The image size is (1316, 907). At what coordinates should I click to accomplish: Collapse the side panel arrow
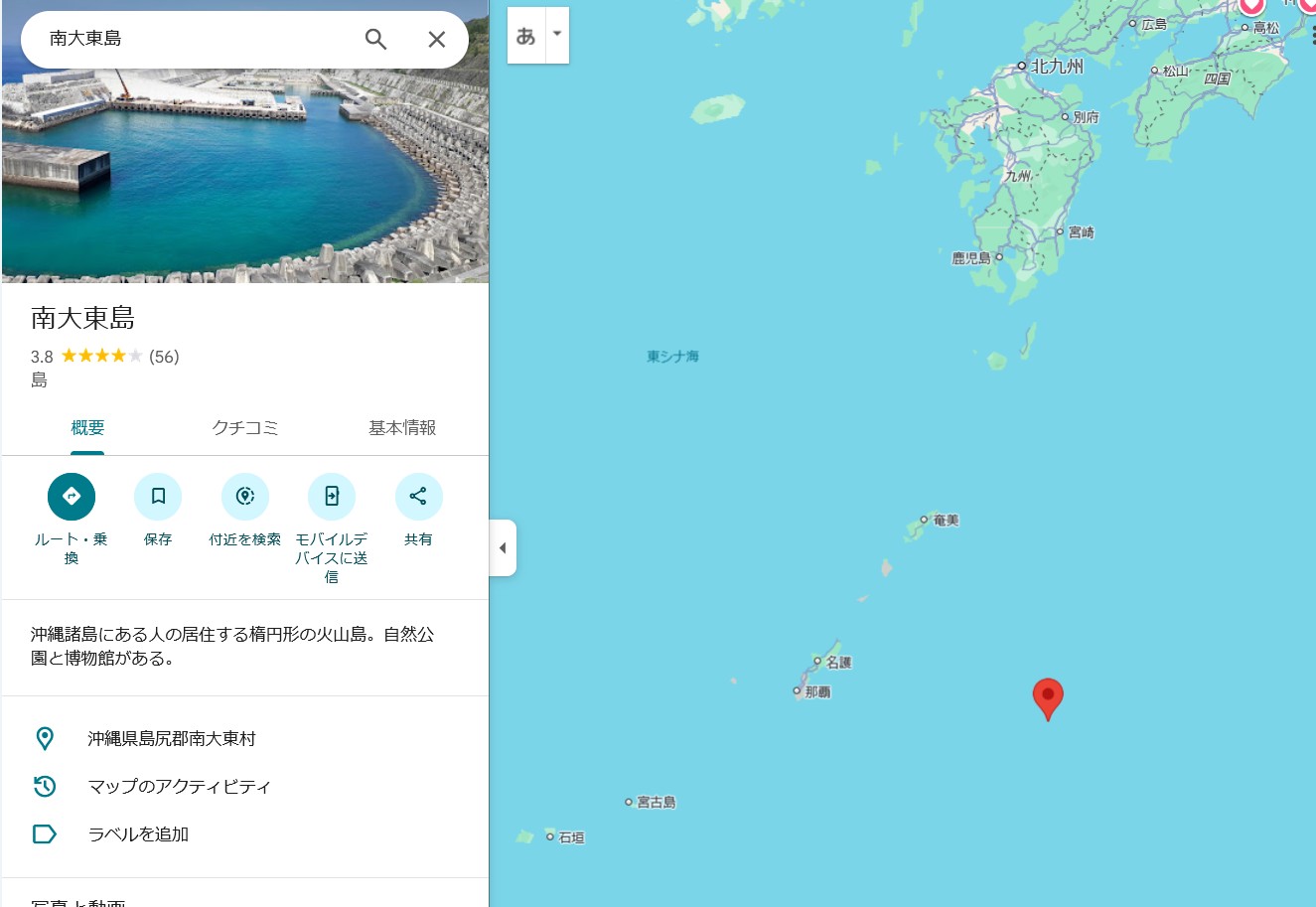point(503,547)
